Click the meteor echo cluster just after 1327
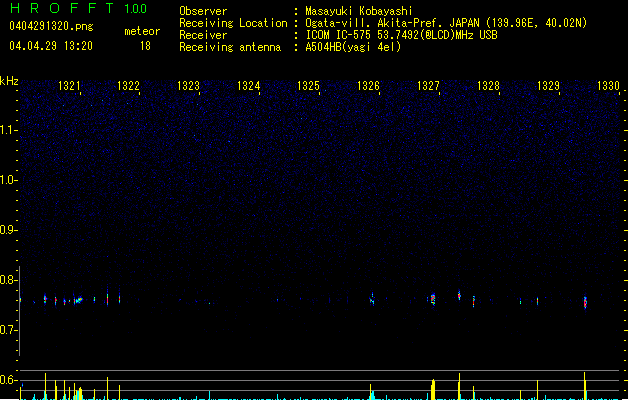The height and width of the screenshot is (400, 629). [x=433, y=299]
